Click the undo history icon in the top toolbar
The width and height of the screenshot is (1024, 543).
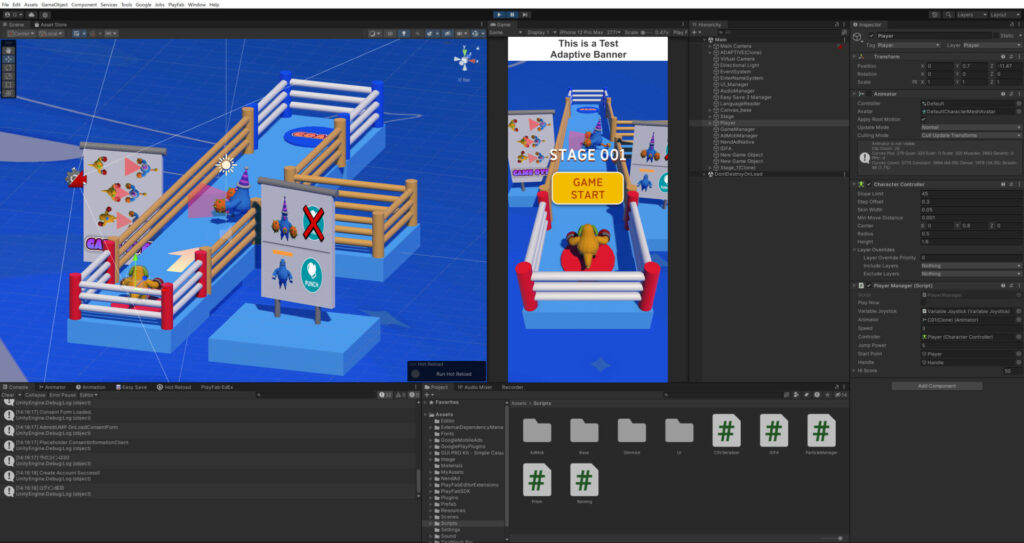935,14
